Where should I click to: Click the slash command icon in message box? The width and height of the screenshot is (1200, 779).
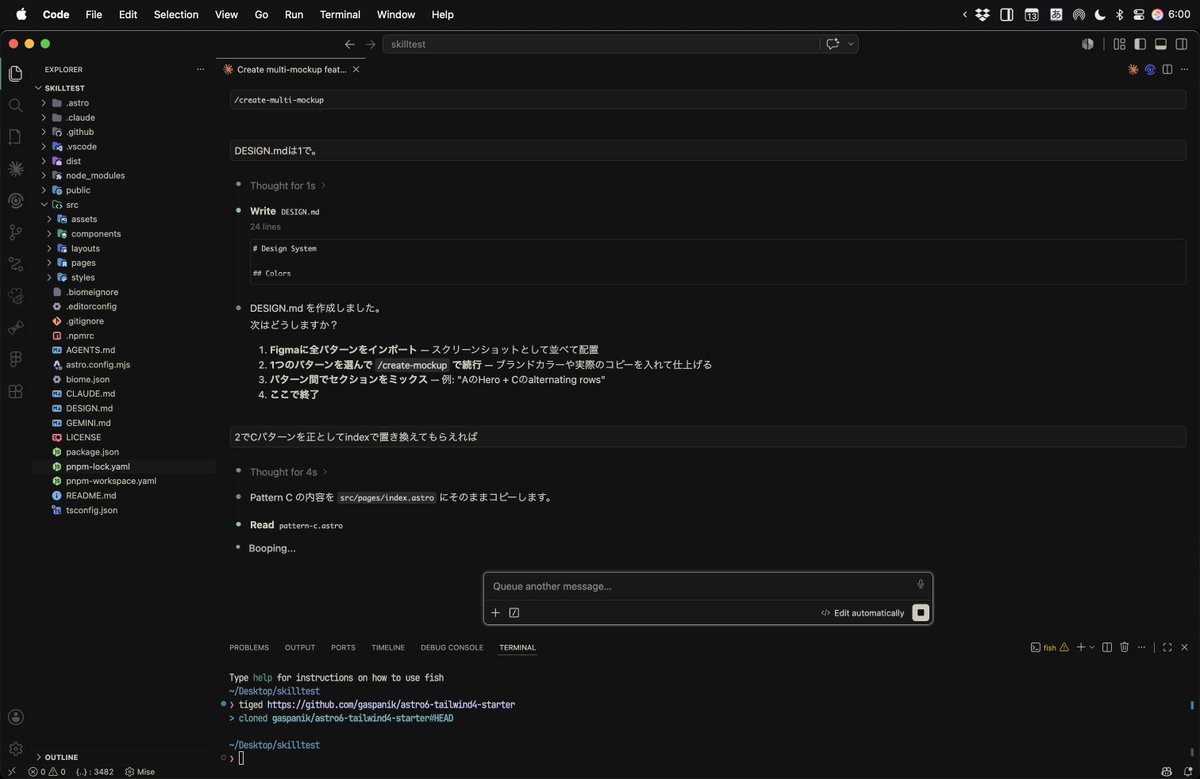point(514,613)
